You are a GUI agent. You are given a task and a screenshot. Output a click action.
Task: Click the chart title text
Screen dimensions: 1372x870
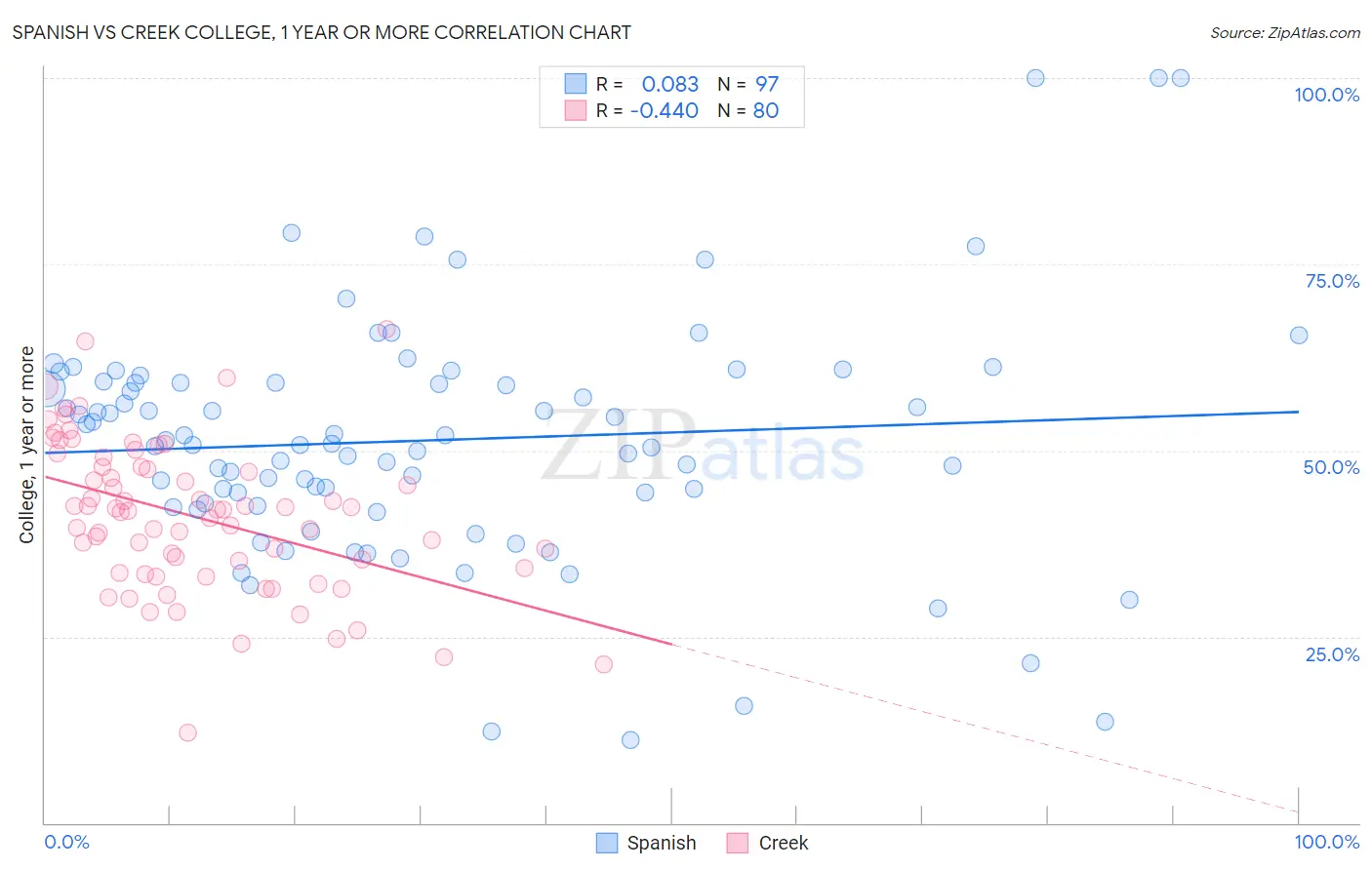coord(321,32)
